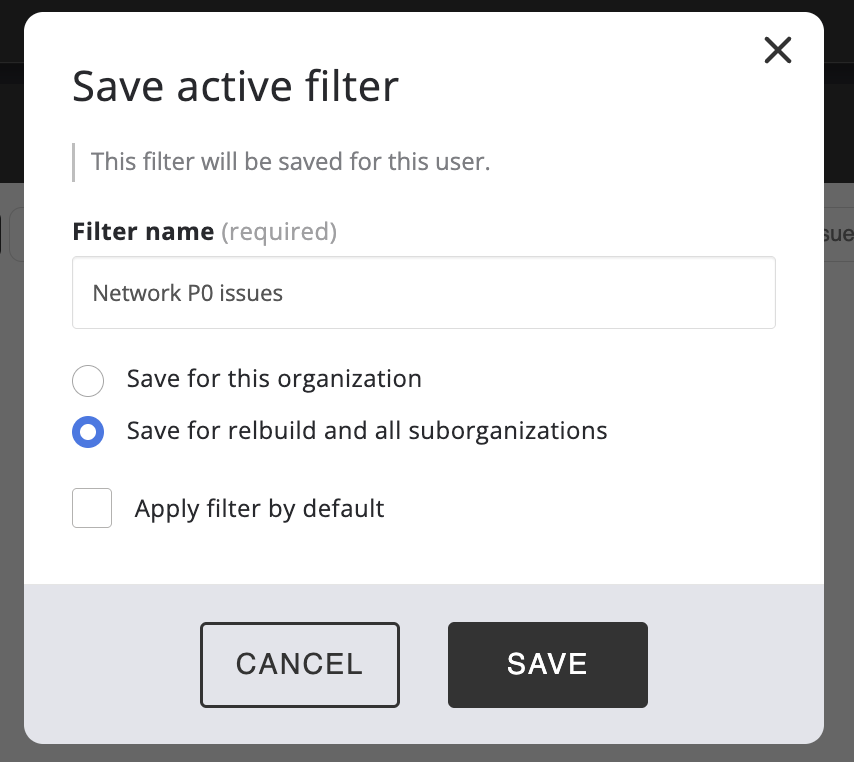Click the gray '(required)' hint text
This screenshot has width=854, height=762.
[279, 232]
